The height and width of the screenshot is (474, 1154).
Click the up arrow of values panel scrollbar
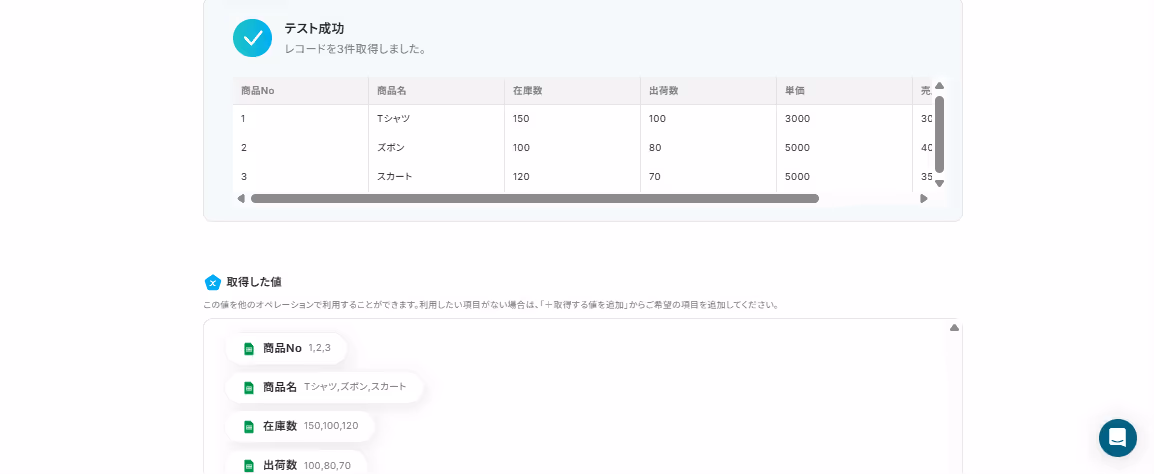tap(955, 328)
